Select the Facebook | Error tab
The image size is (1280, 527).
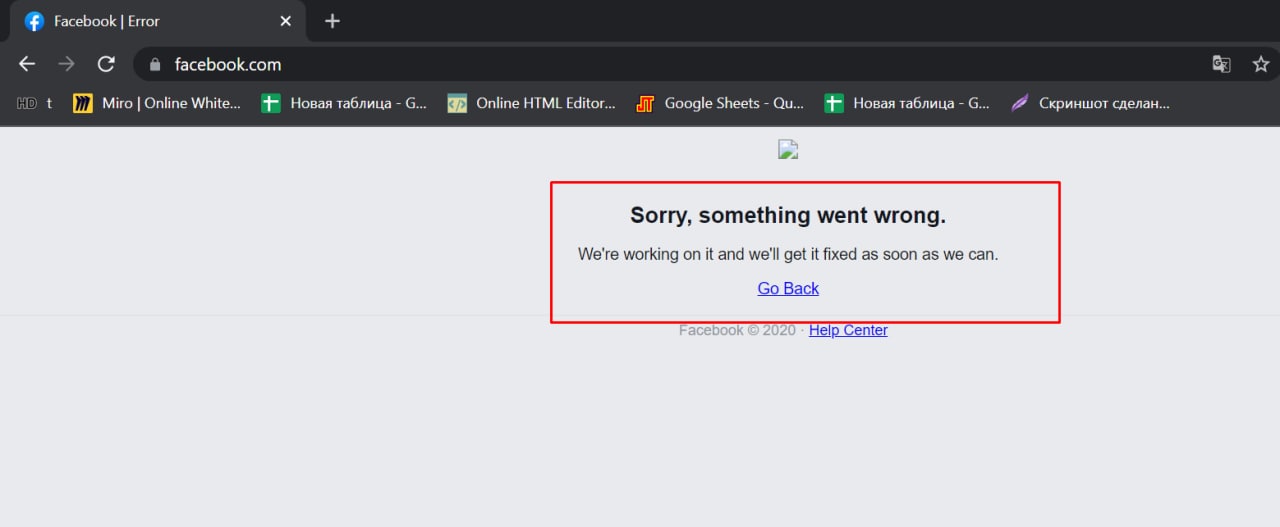point(158,21)
